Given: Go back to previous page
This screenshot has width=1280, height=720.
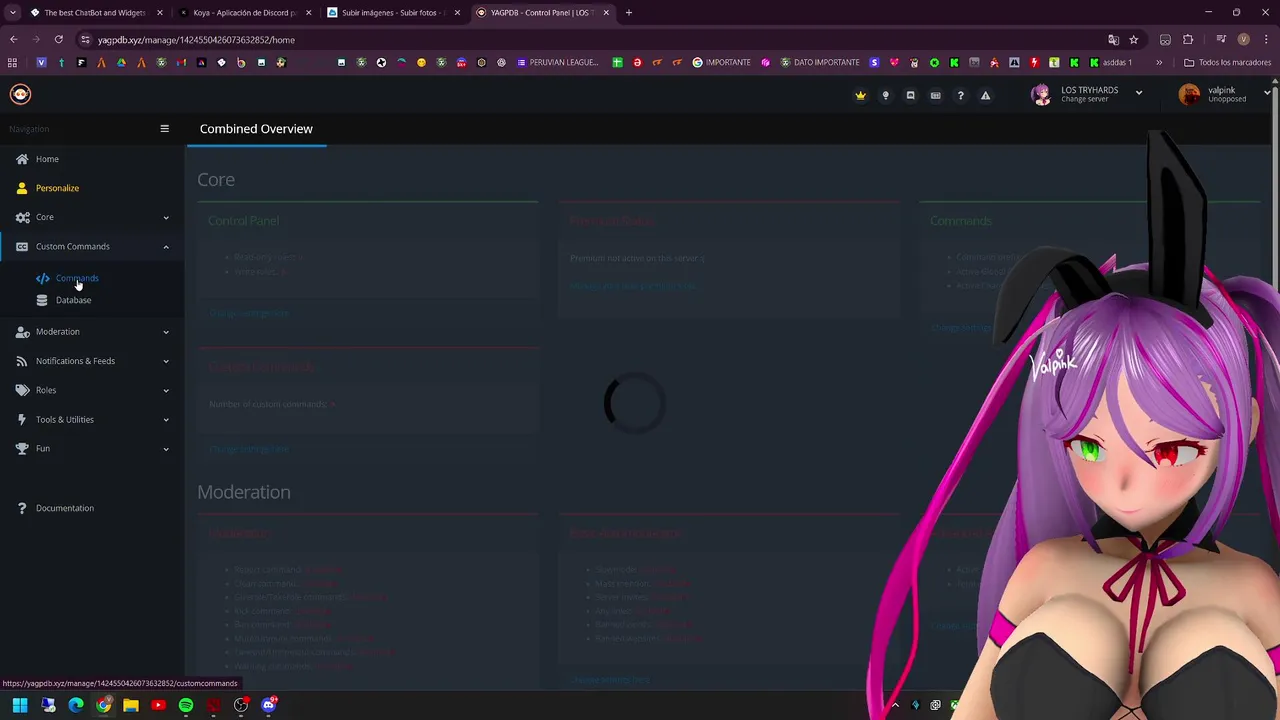Looking at the screenshot, I should tap(14, 40).
